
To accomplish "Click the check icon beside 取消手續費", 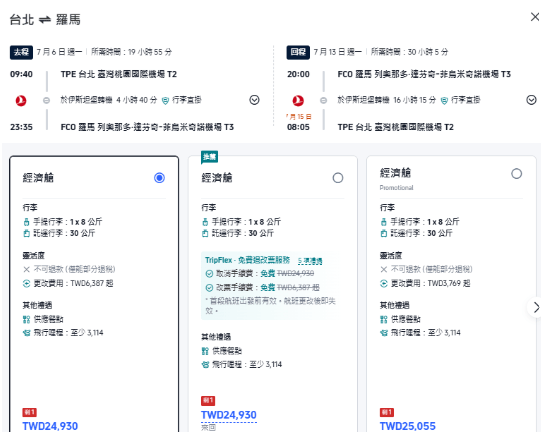I will [x=209, y=274].
